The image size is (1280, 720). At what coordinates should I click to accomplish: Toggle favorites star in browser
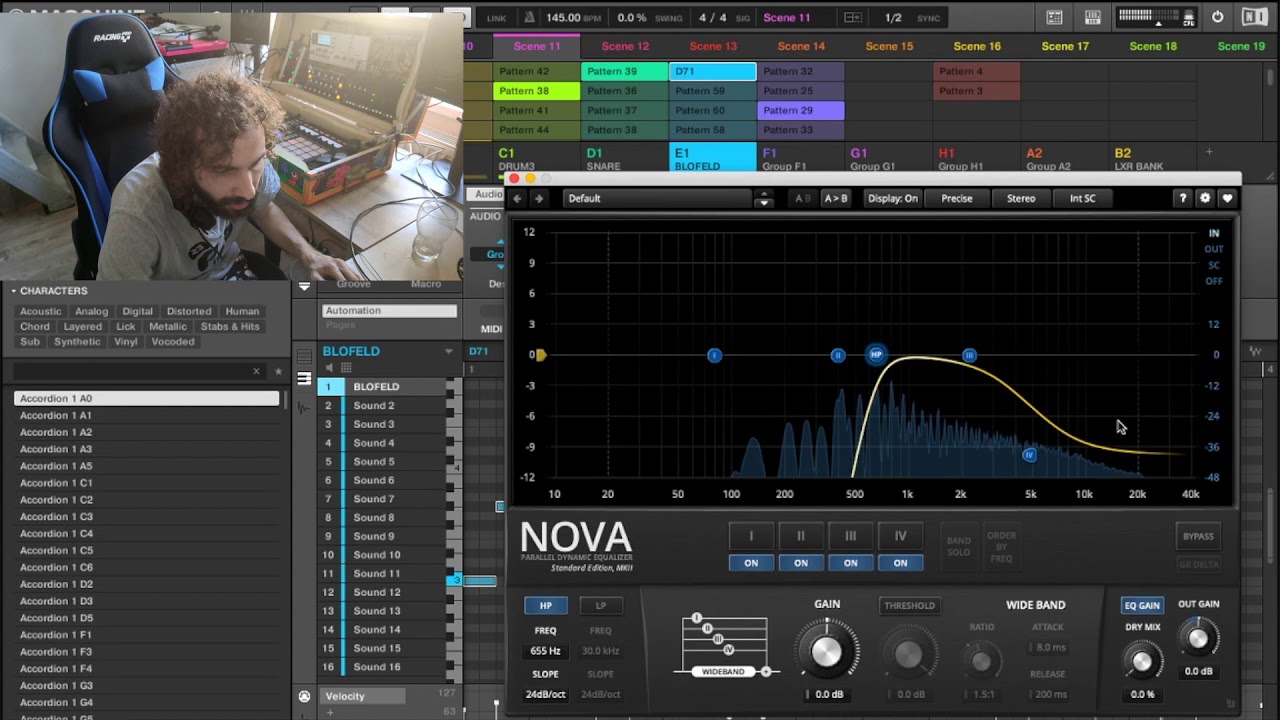click(278, 371)
